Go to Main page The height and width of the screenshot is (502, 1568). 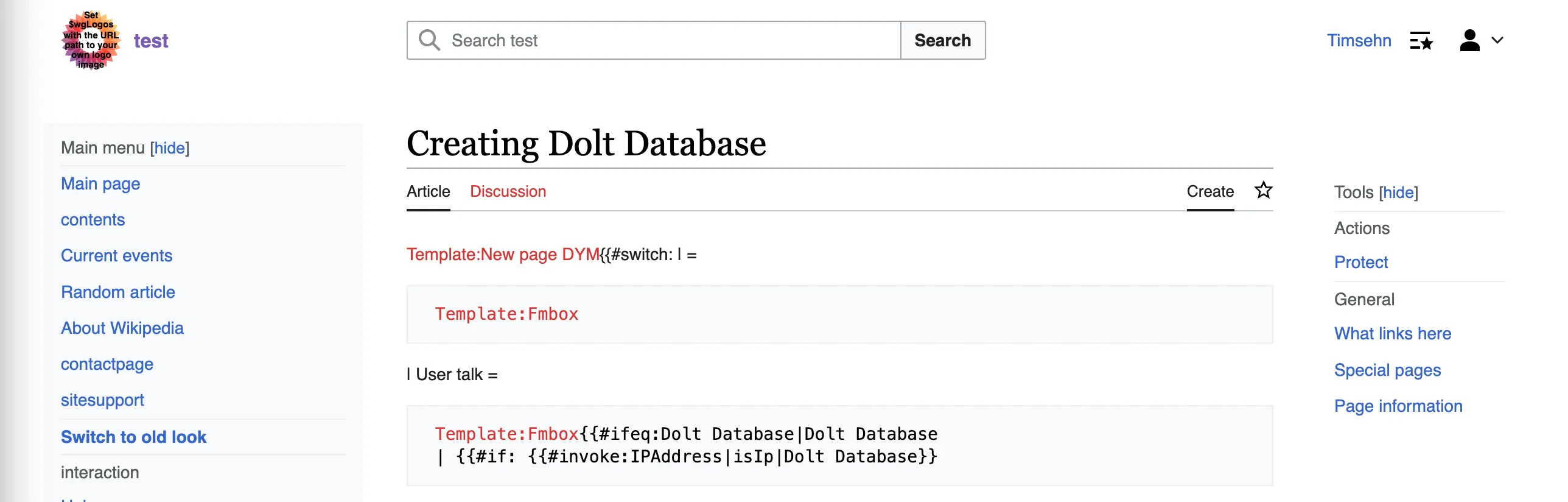pyautogui.click(x=100, y=184)
